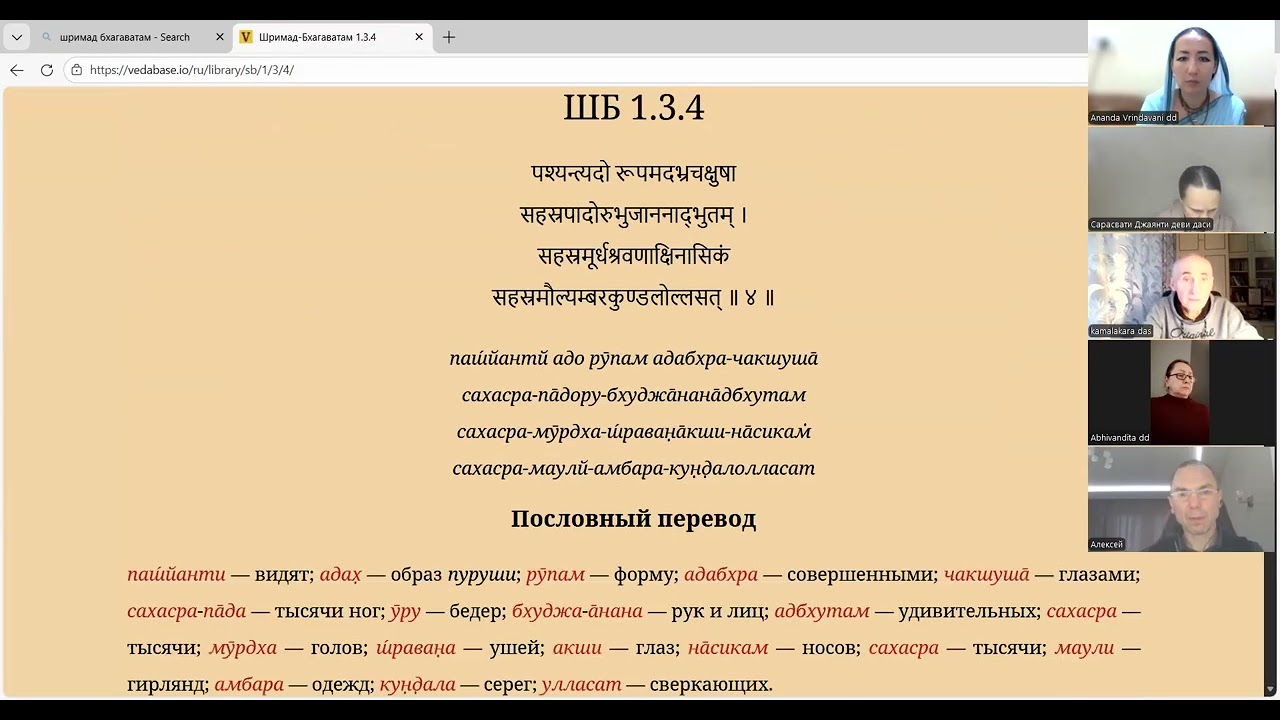Viewport: 1280px width, 720px height.
Task: Close the 'шримад бхагаватам - Search' tab
Action: (220, 37)
